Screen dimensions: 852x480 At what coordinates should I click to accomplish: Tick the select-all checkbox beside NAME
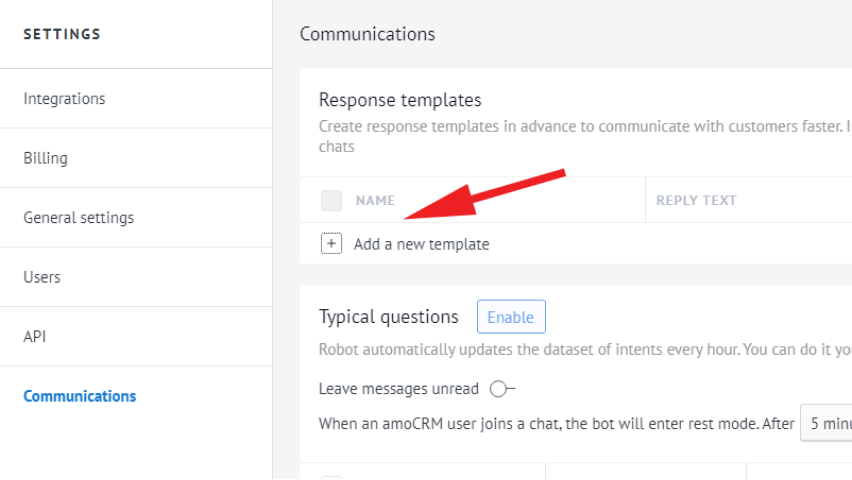[x=331, y=201]
